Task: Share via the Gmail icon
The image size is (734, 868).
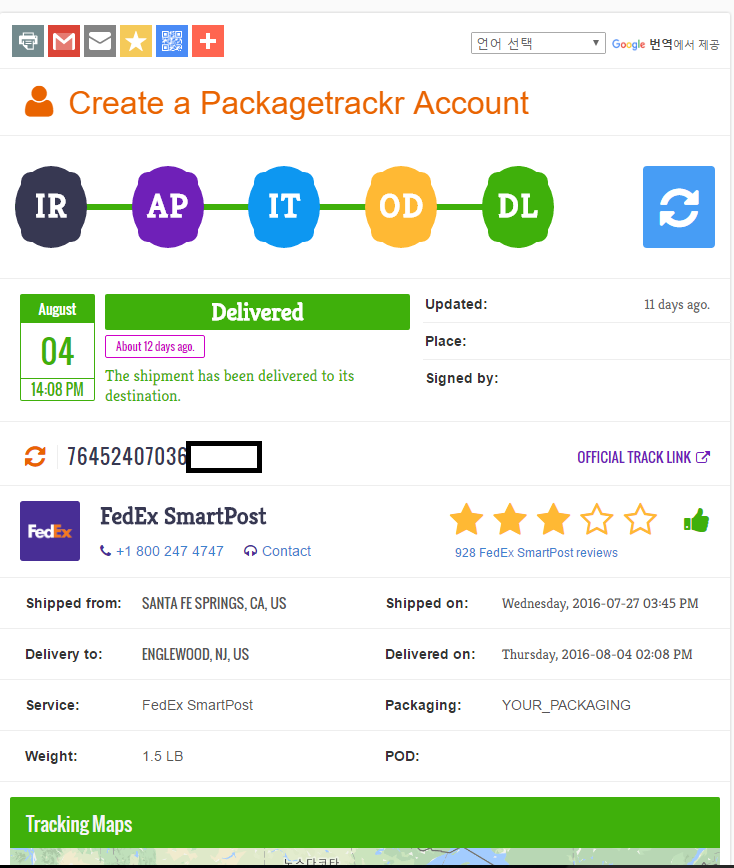Action: 64,41
